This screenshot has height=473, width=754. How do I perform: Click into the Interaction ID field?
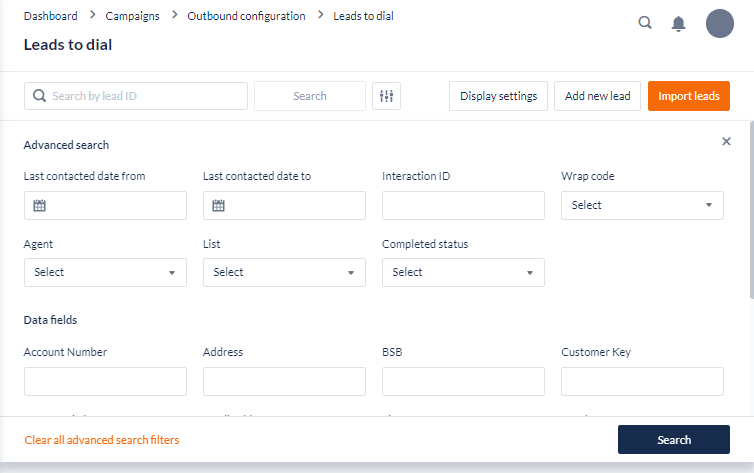[463, 206]
